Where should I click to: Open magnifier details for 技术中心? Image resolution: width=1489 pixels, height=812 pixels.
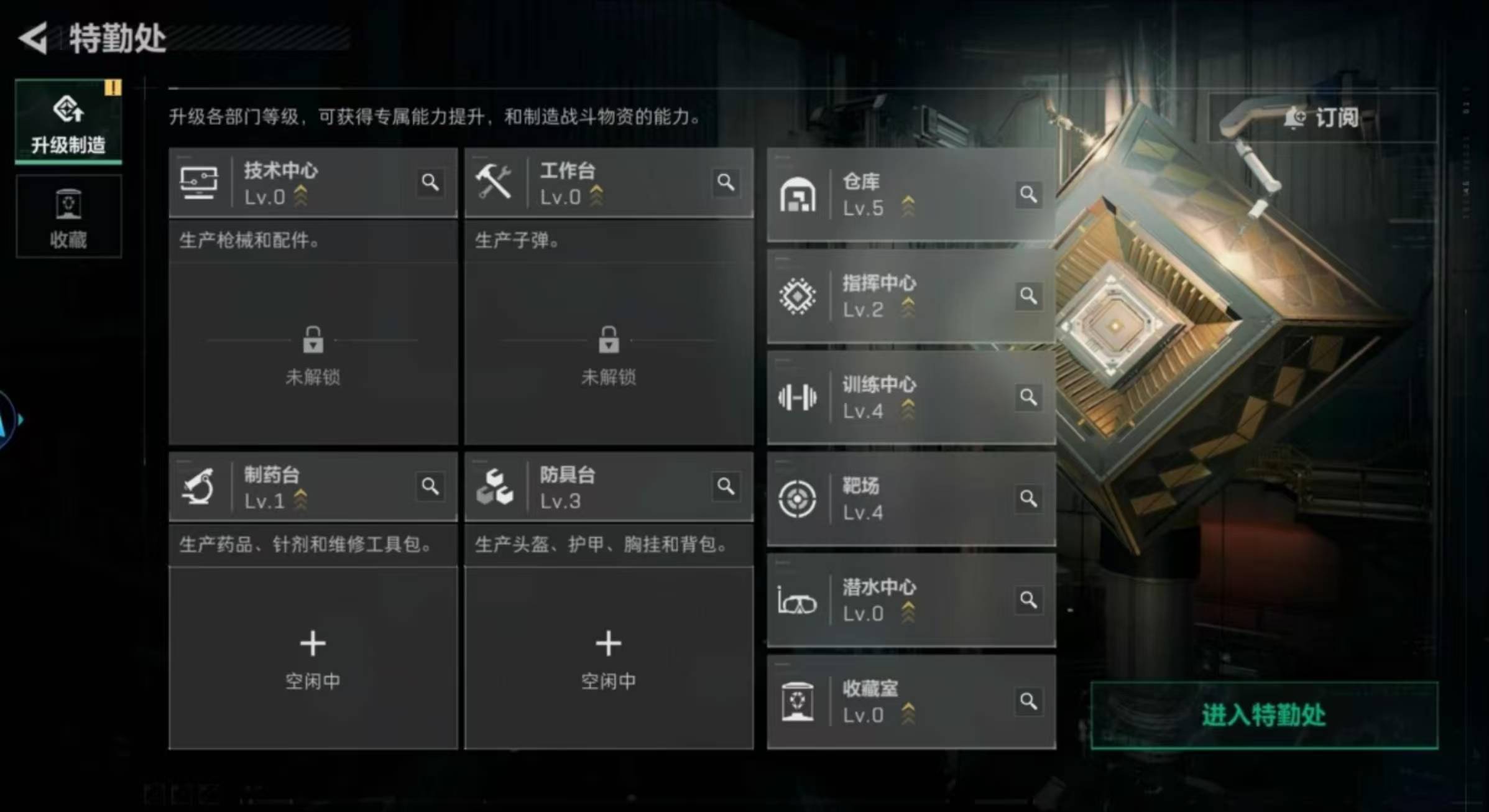[x=430, y=182]
